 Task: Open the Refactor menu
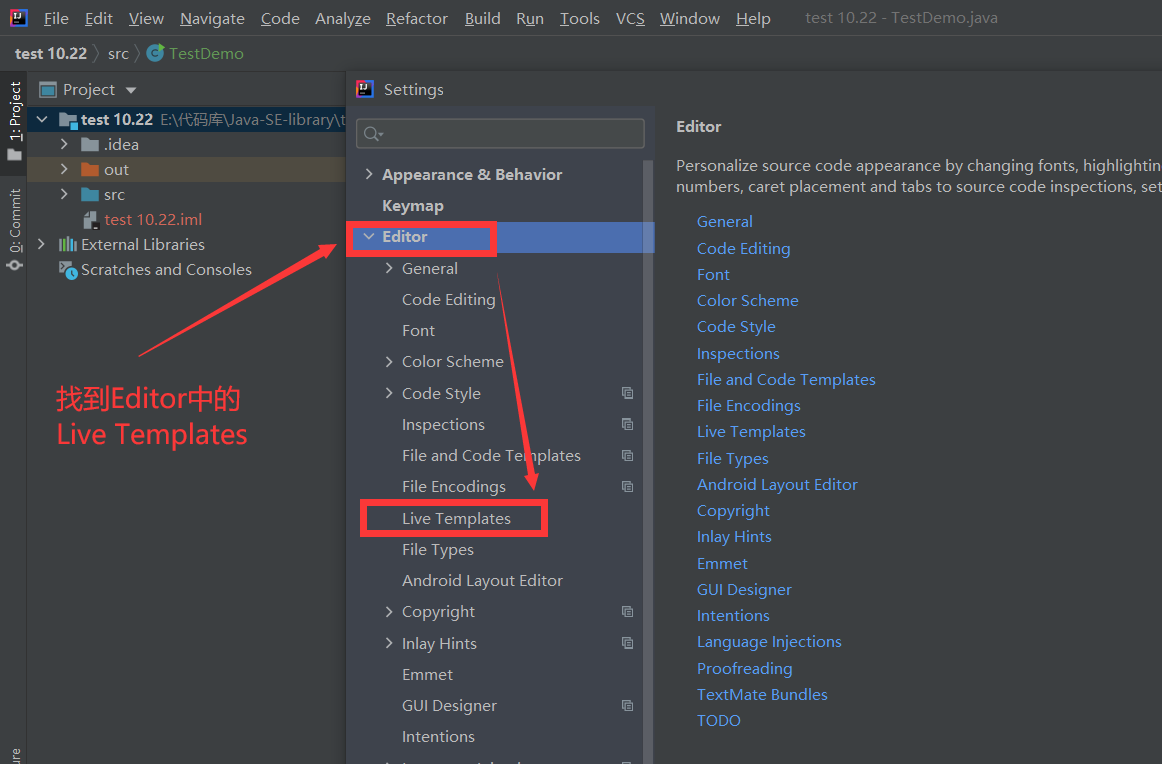tap(416, 19)
